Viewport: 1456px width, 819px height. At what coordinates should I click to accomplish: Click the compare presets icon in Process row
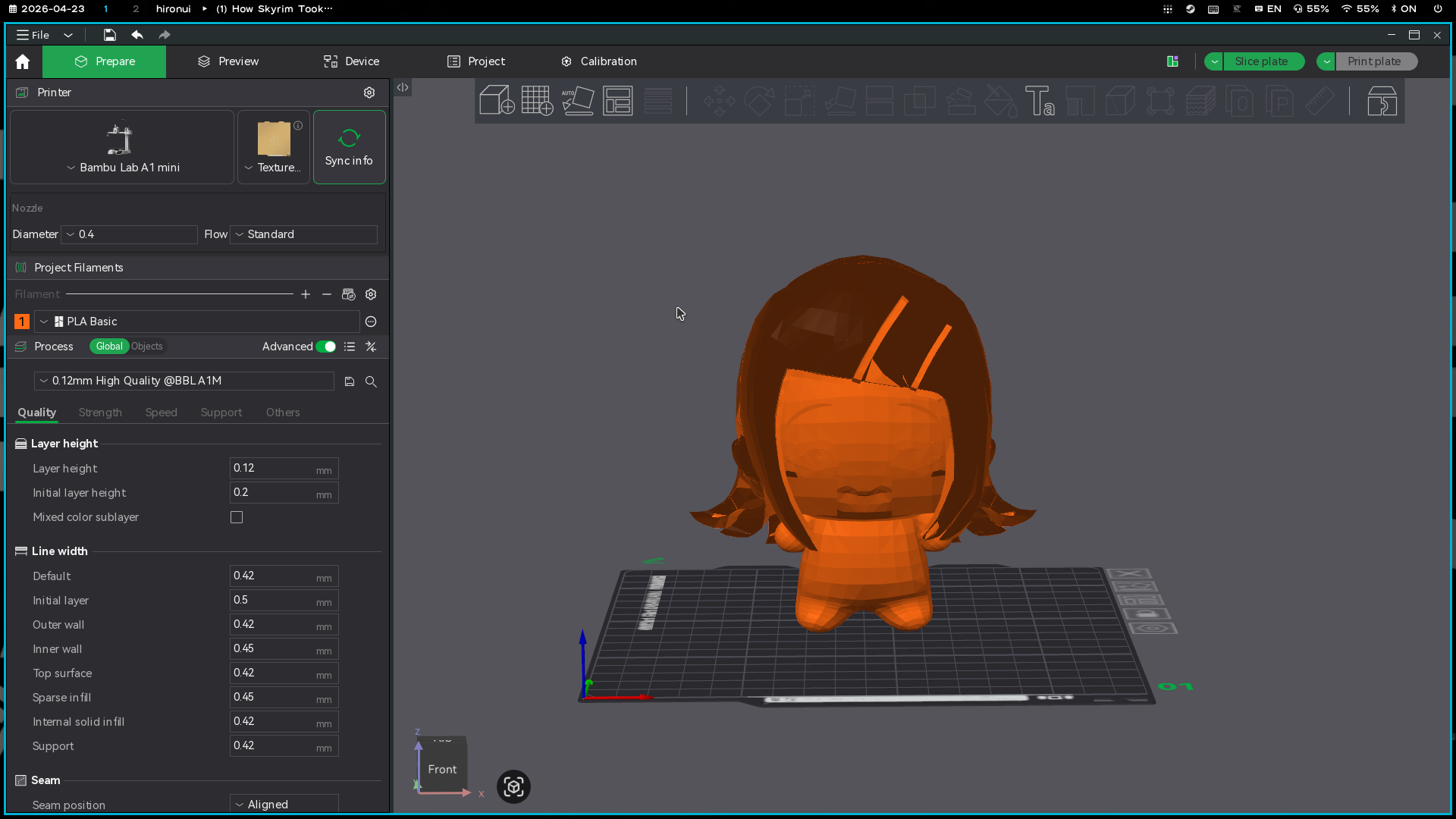point(371,347)
